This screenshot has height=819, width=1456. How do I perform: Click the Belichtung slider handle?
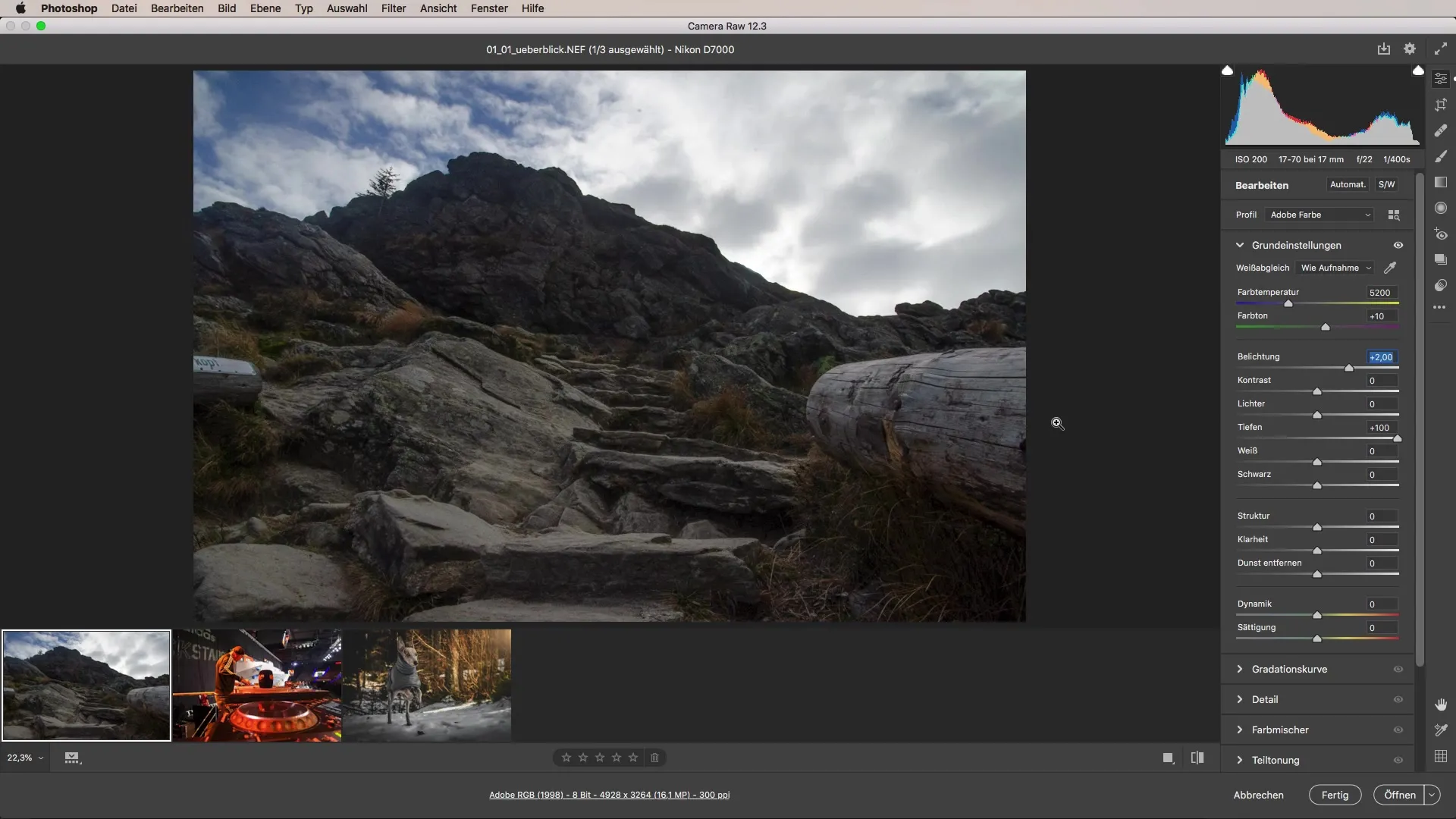pyautogui.click(x=1349, y=368)
